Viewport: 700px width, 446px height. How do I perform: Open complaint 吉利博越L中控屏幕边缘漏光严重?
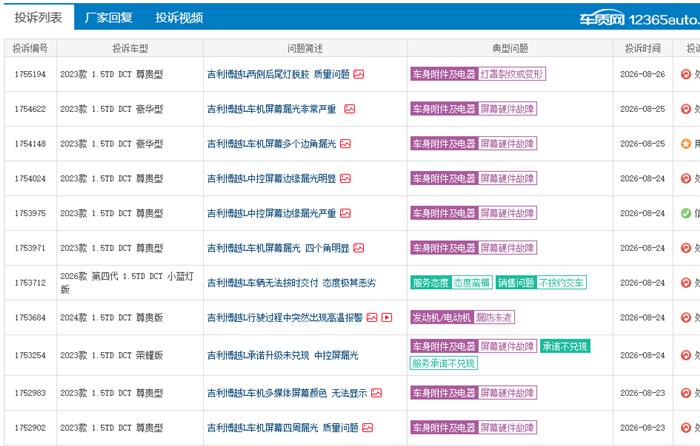[271, 213]
